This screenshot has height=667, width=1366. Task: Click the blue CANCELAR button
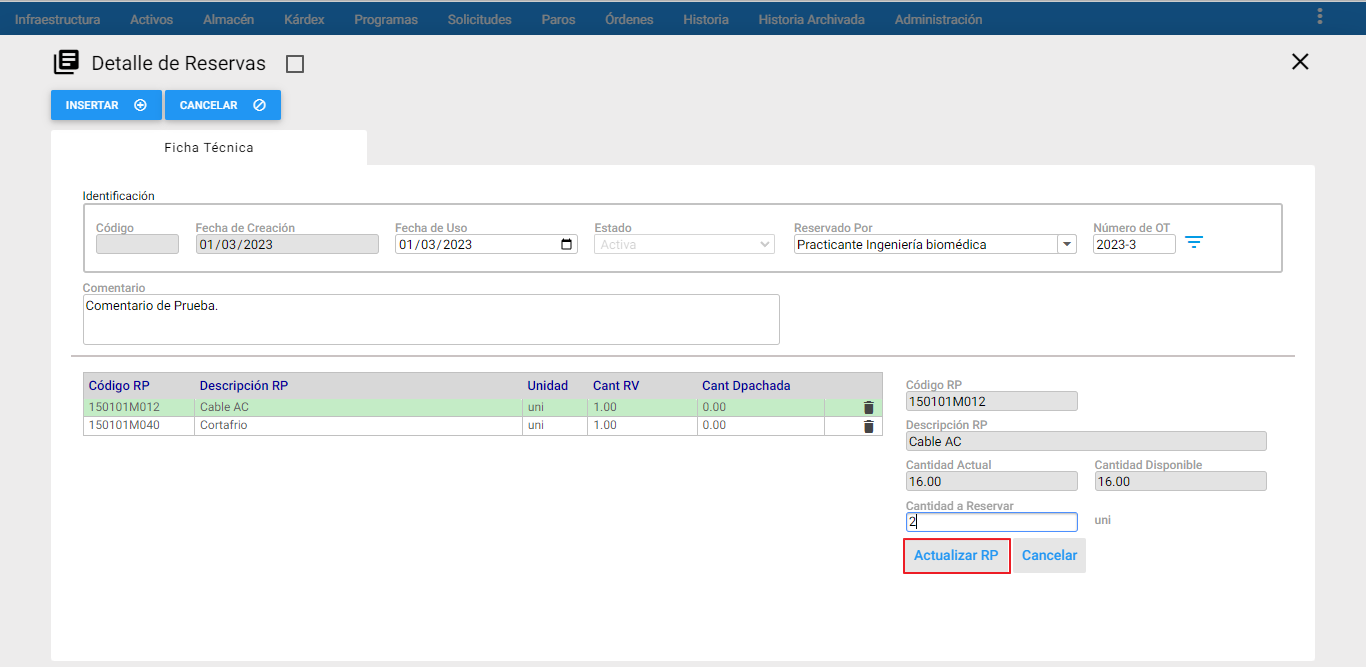(223, 105)
